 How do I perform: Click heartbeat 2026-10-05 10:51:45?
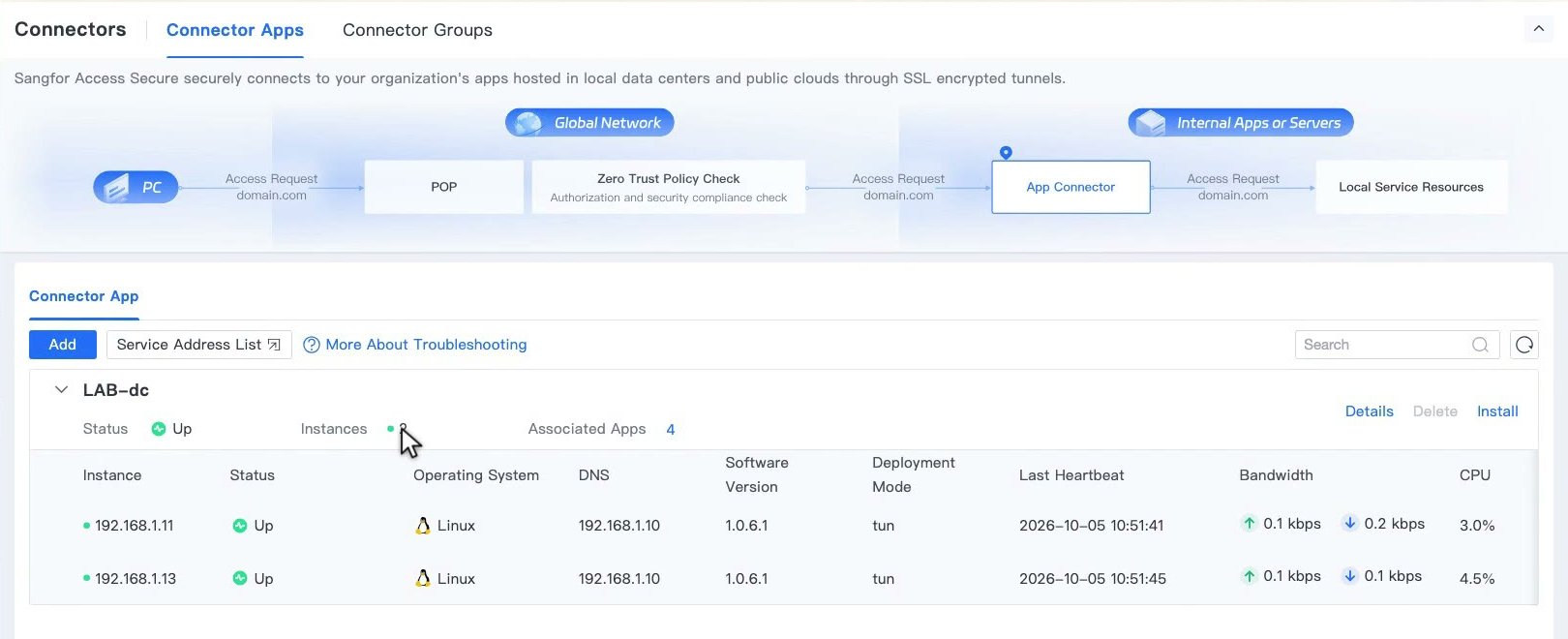coord(1093,579)
